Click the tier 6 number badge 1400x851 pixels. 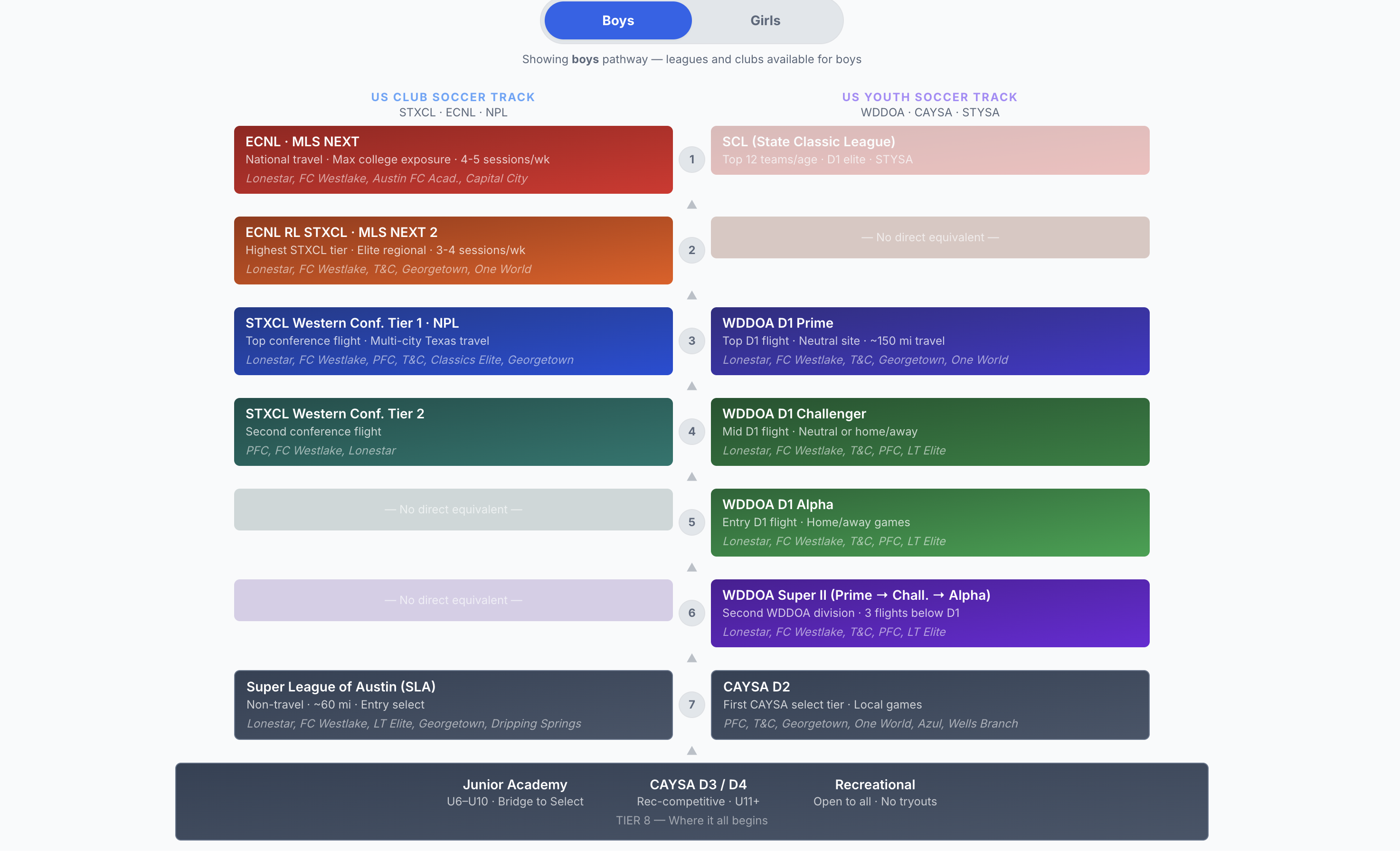pyautogui.click(x=691, y=613)
